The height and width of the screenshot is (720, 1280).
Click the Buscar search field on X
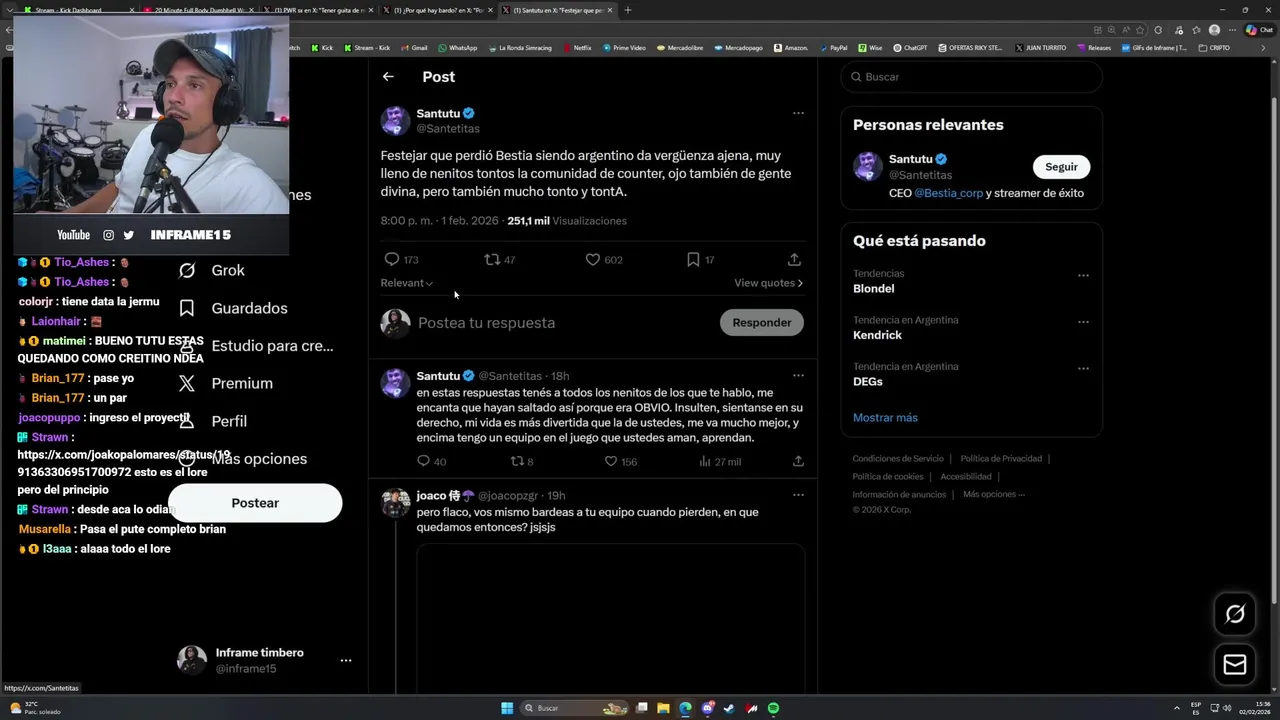click(x=971, y=77)
